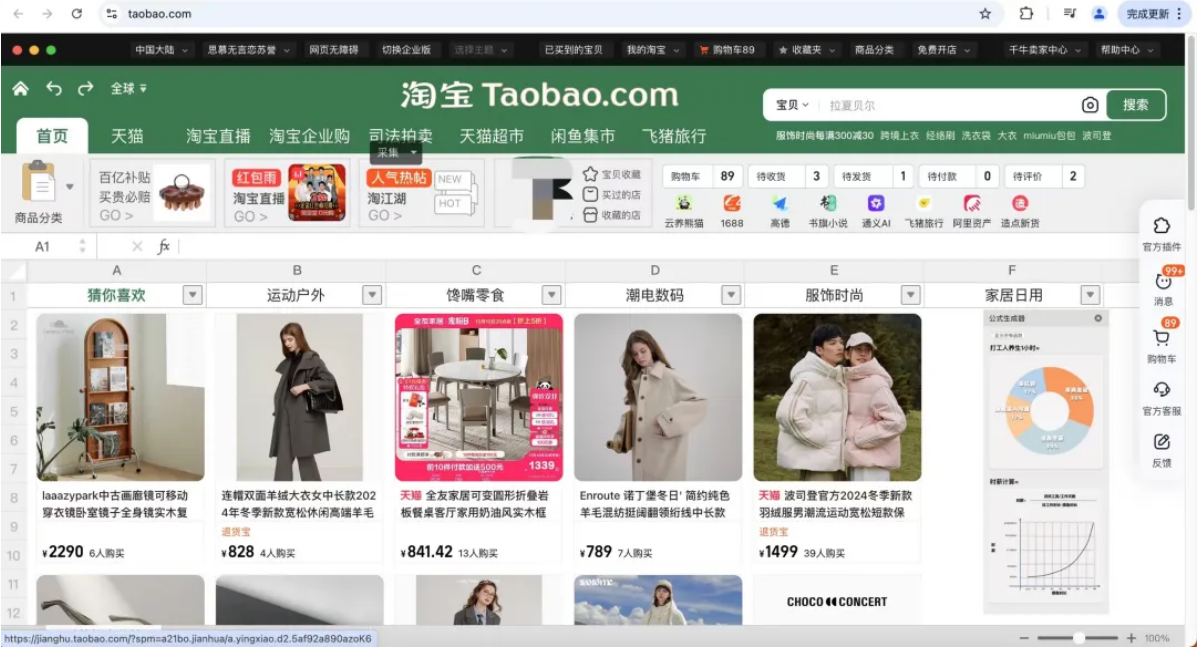This screenshot has width=1198, height=653.
Task: Zoom out with the minus button
Action: pos(1024,638)
